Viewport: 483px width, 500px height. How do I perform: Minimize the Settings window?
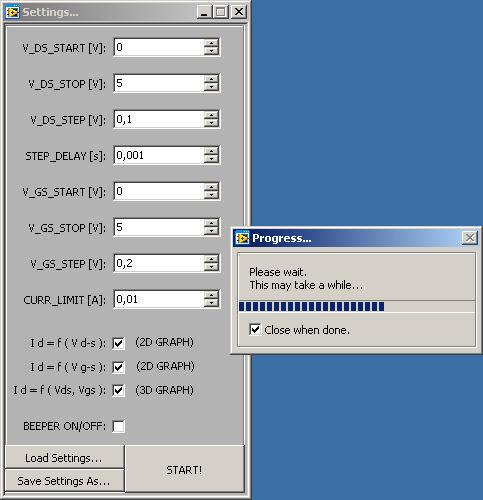tap(204, 12)
